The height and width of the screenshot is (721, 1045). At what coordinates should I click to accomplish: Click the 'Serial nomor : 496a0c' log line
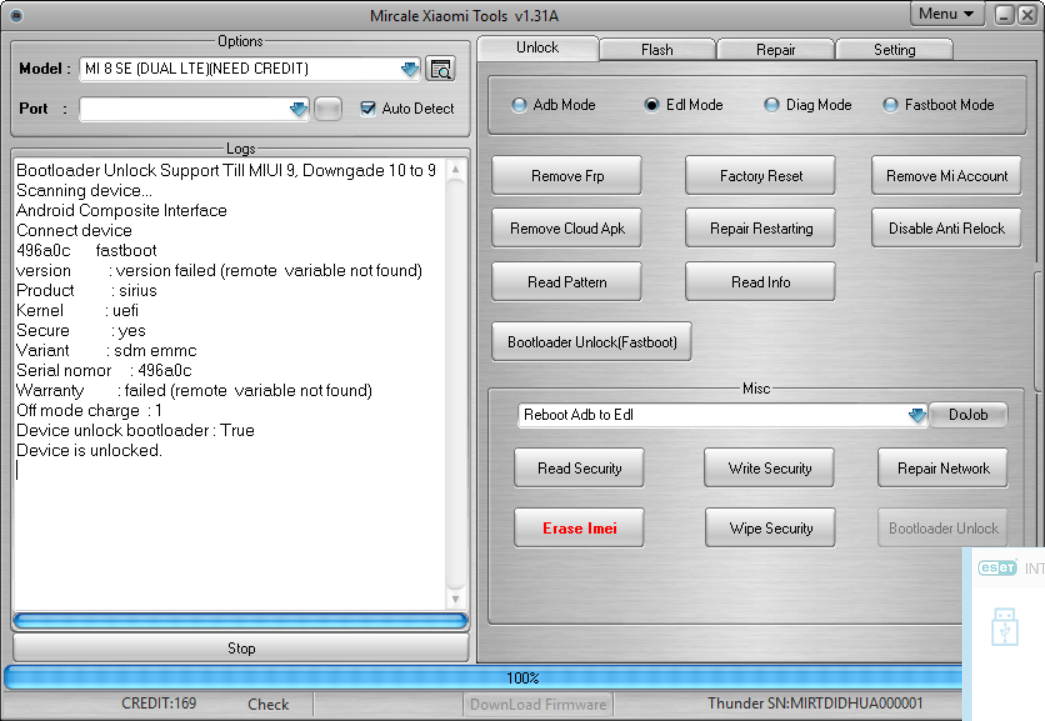[x=104, y=370]
